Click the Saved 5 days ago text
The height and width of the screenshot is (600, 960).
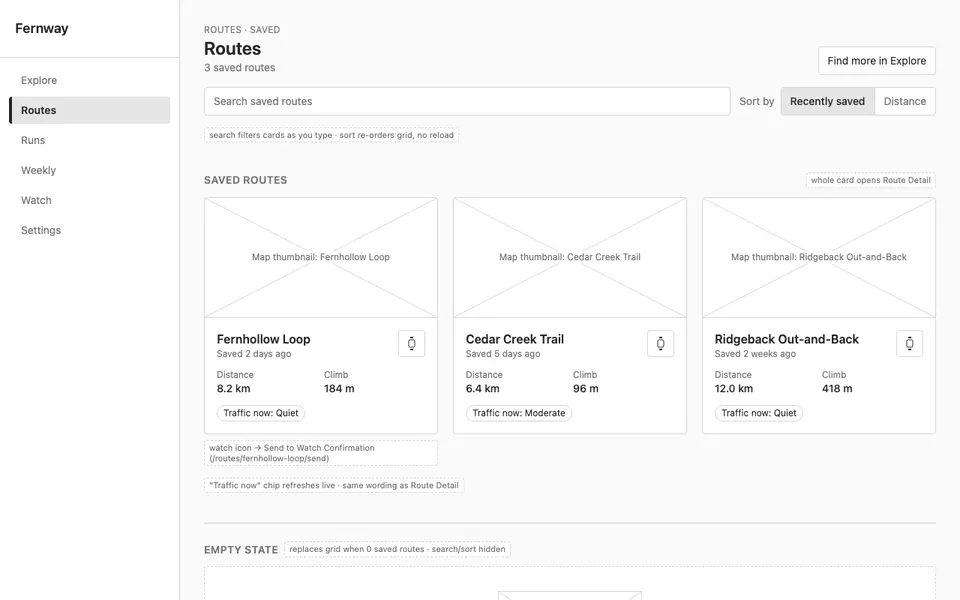point(503,354)
